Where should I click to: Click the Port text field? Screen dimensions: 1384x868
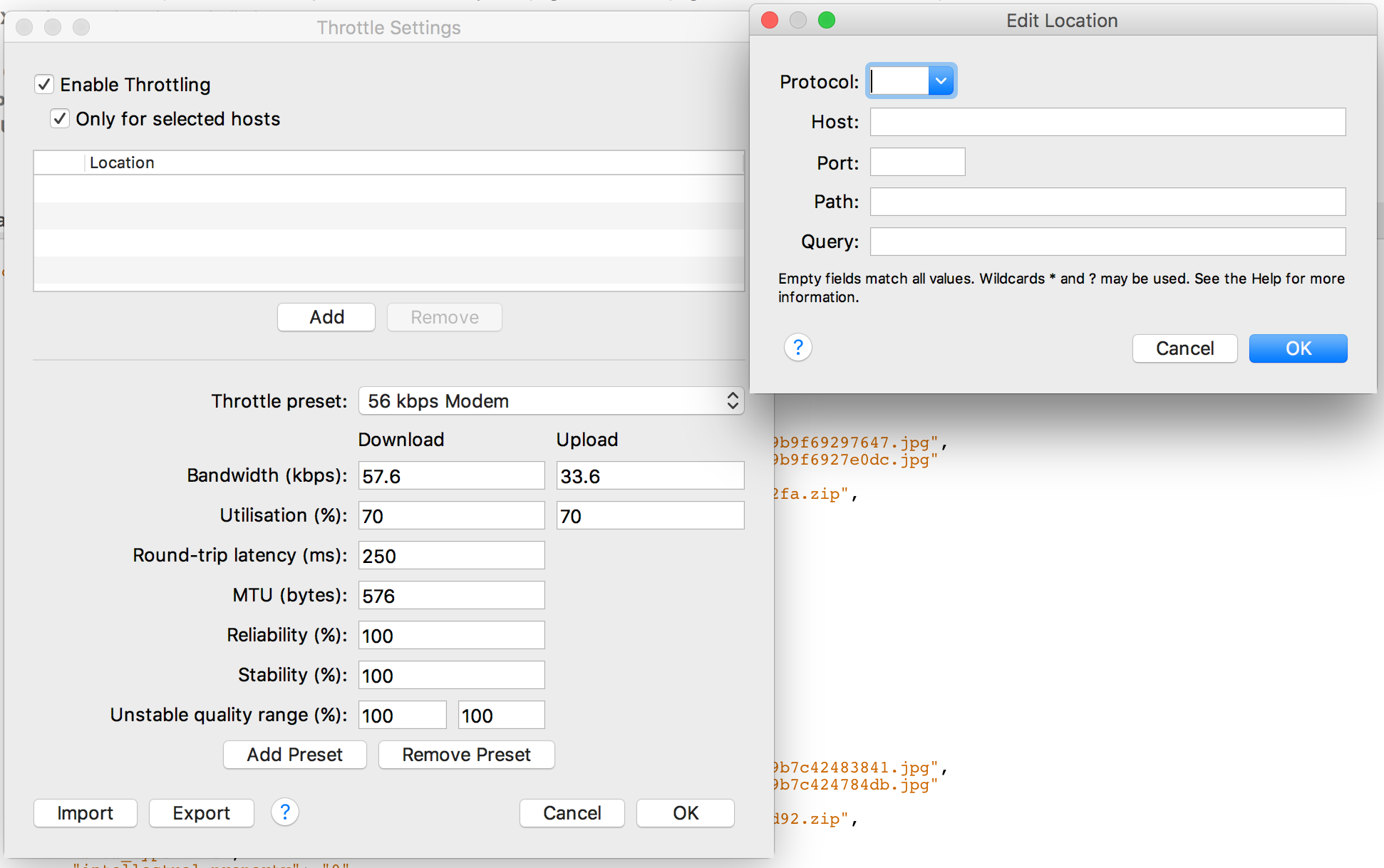(917, 162)
